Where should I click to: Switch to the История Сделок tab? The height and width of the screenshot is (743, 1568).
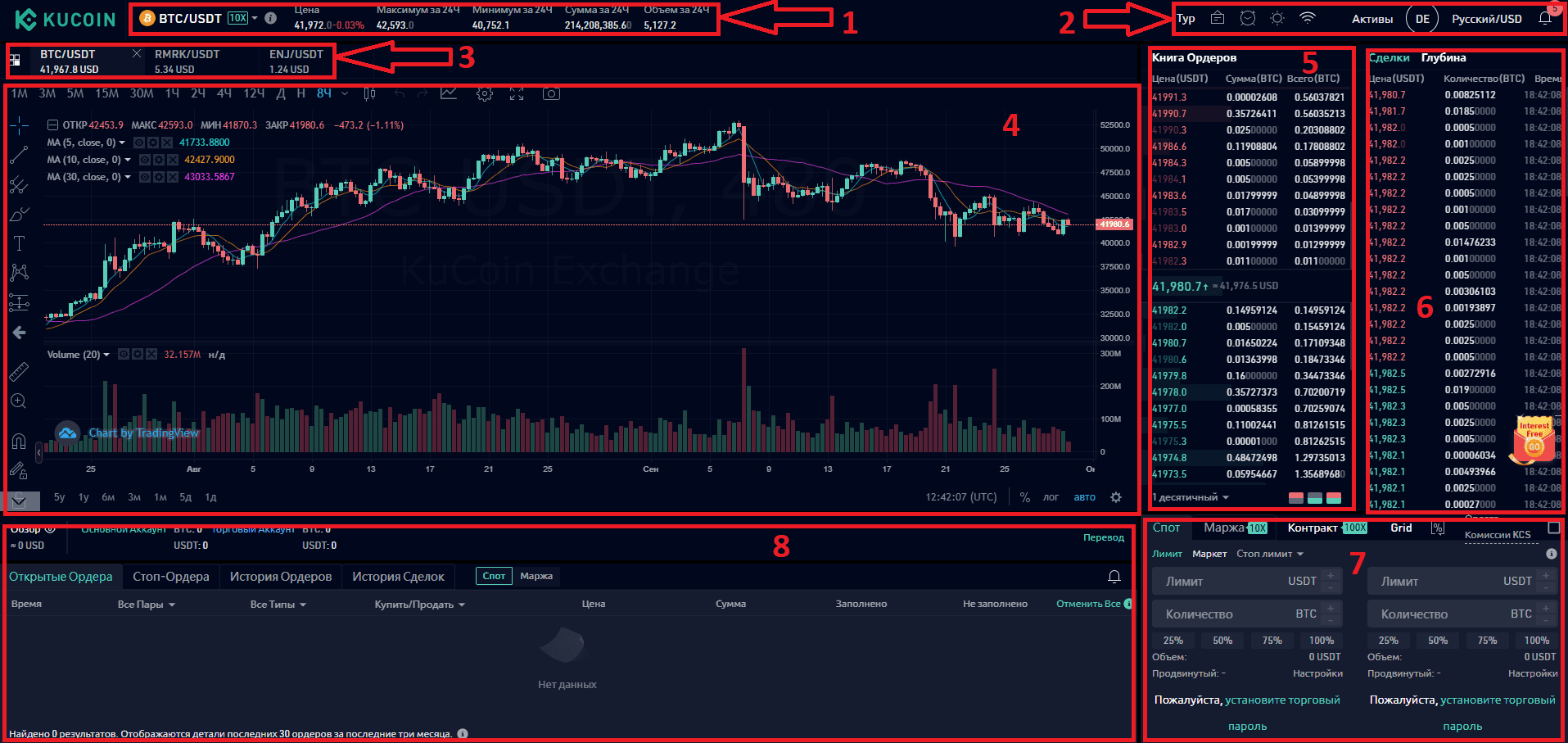click(398, 577)
